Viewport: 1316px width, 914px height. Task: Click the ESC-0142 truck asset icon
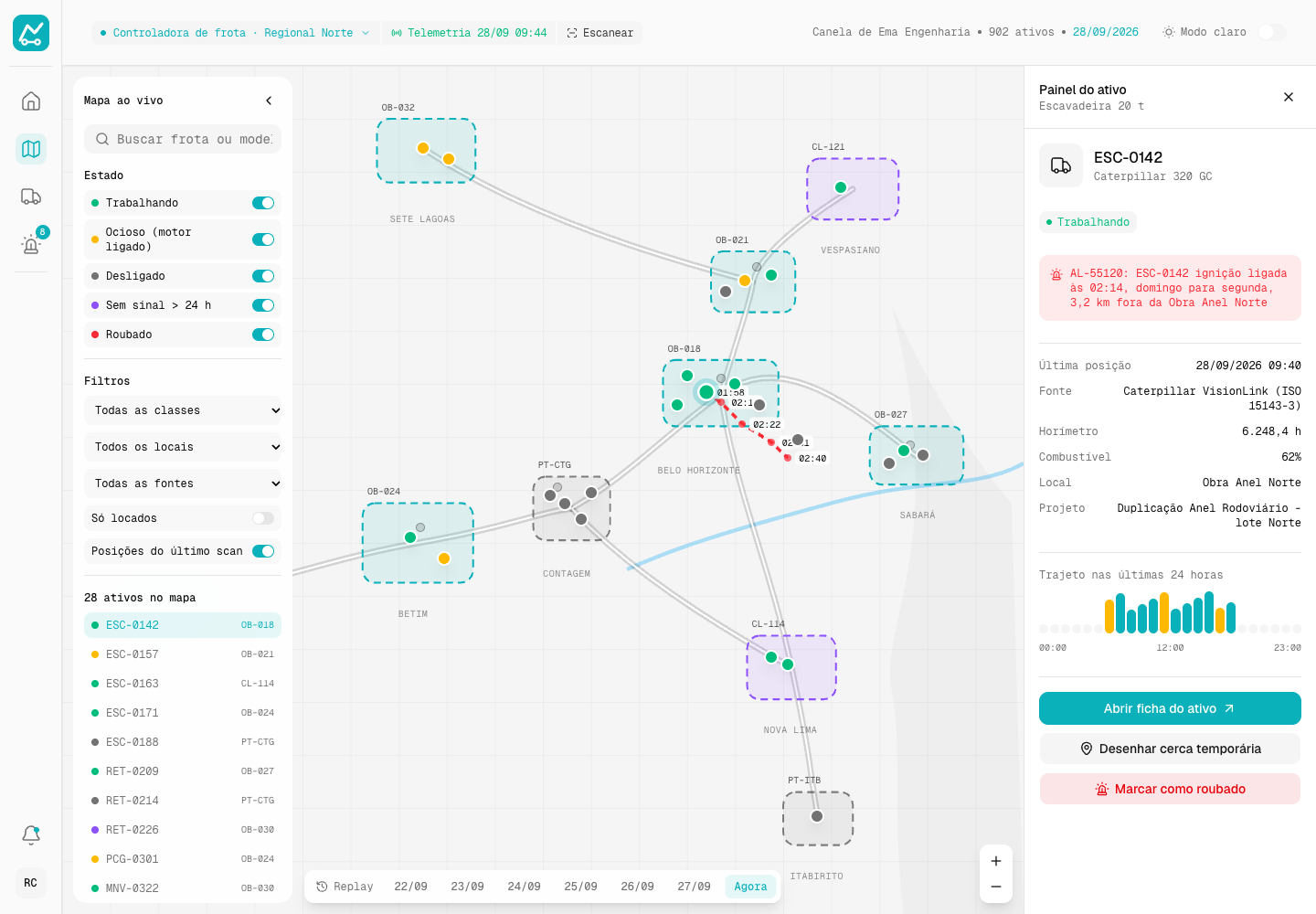click(1061, 165)
